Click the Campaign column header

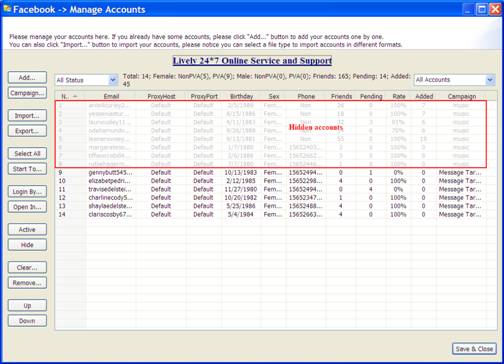462,96
